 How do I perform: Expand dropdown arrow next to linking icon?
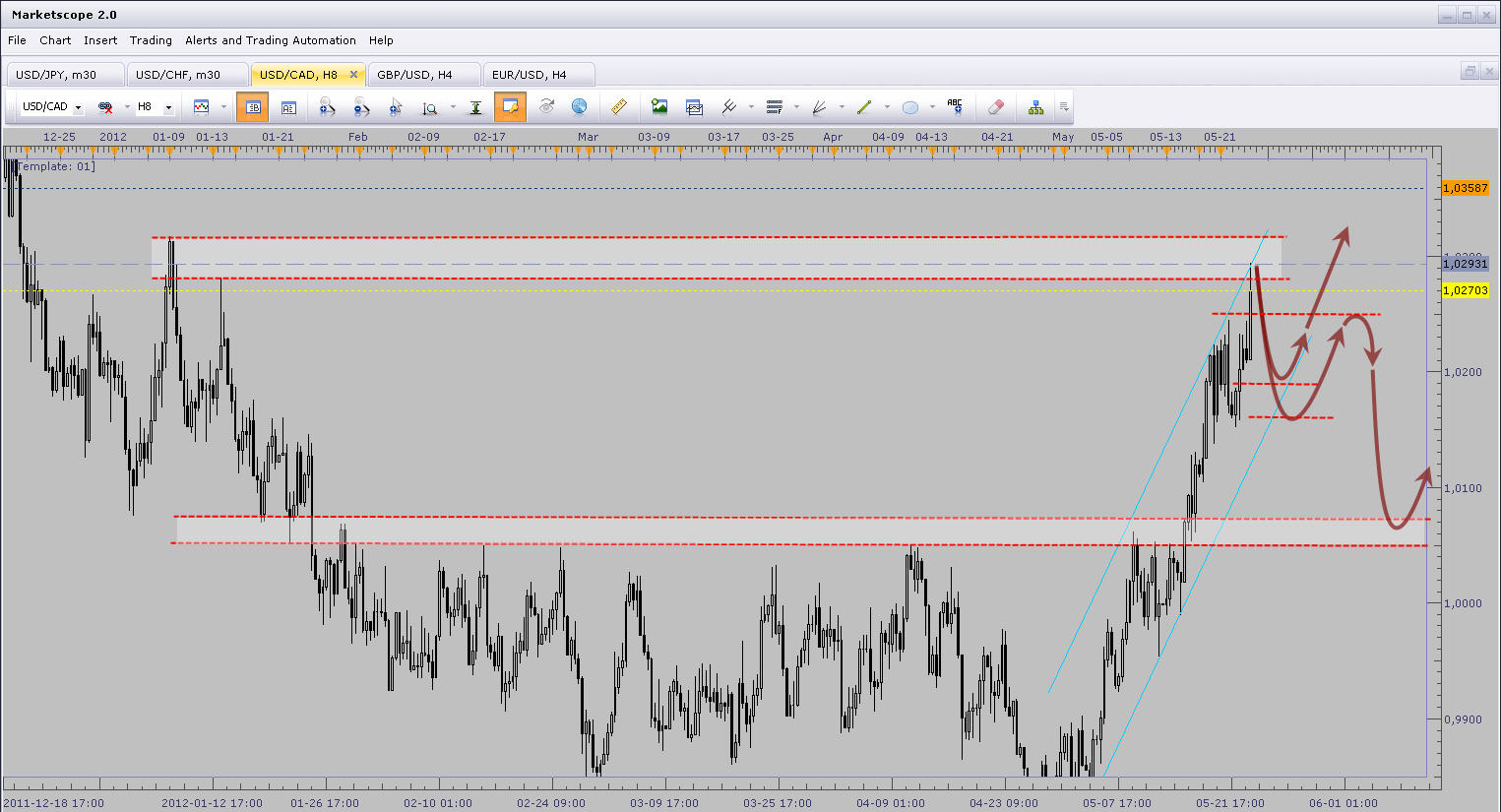click(x=127, y=107)
